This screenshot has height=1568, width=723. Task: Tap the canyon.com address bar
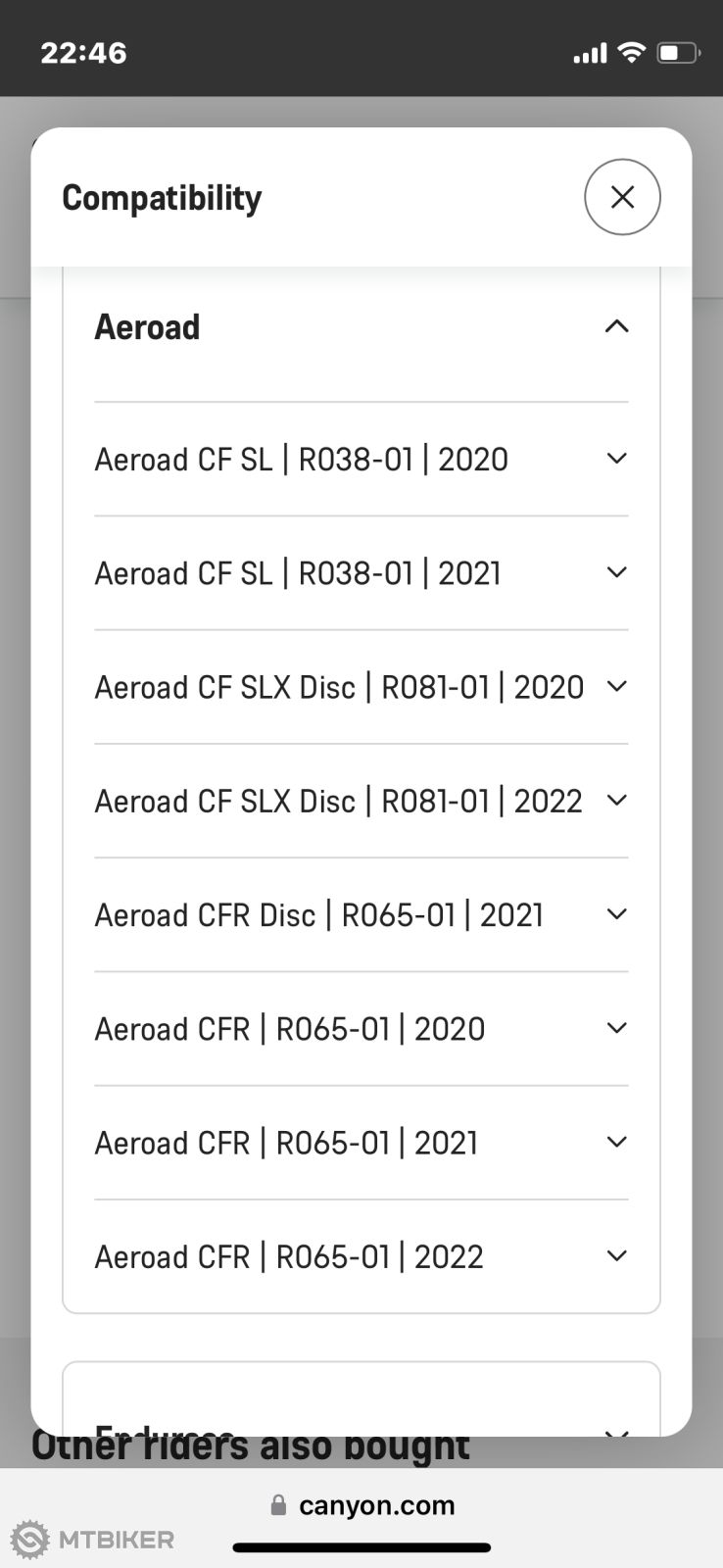[x=376, y=1505]
